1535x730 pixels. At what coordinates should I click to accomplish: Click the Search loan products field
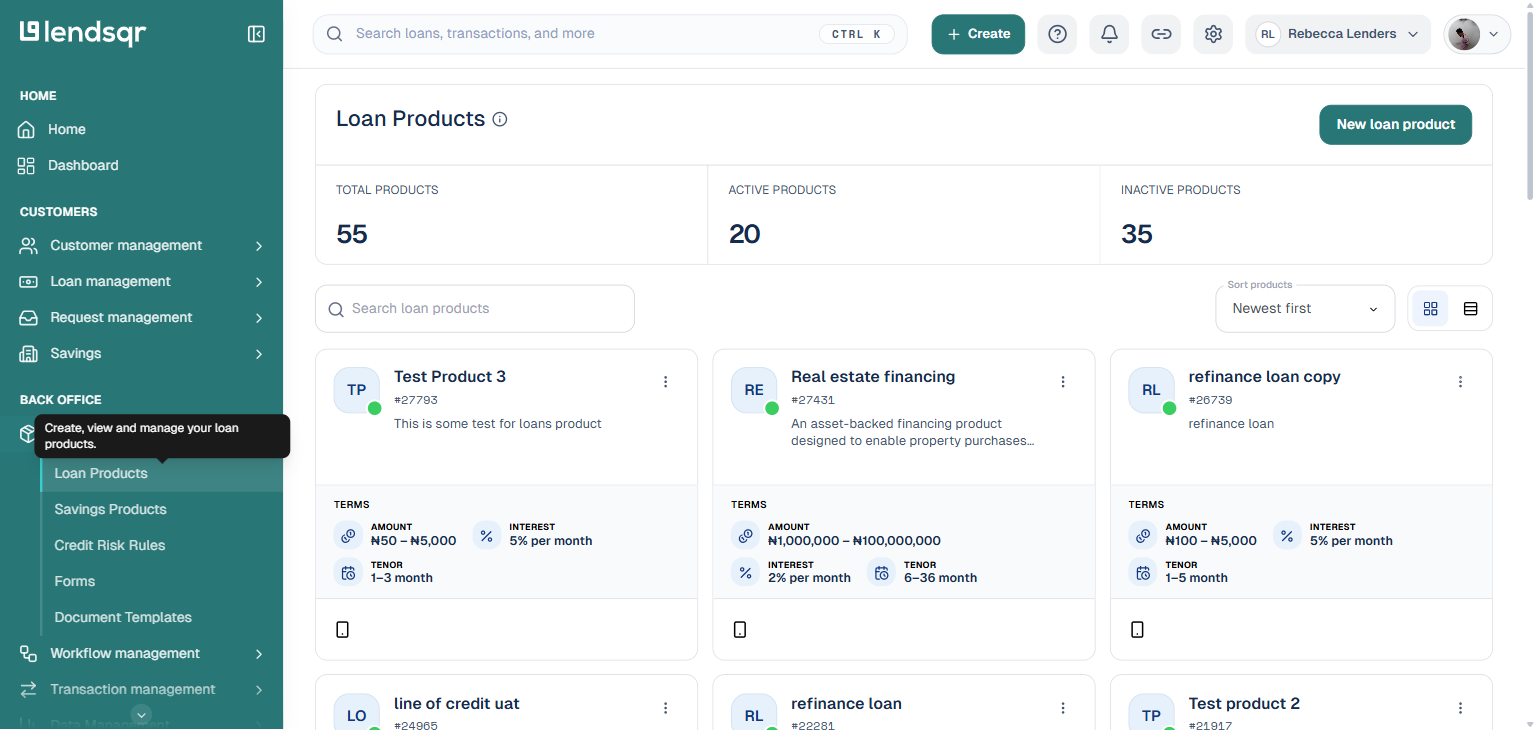(x=475, y=309)
